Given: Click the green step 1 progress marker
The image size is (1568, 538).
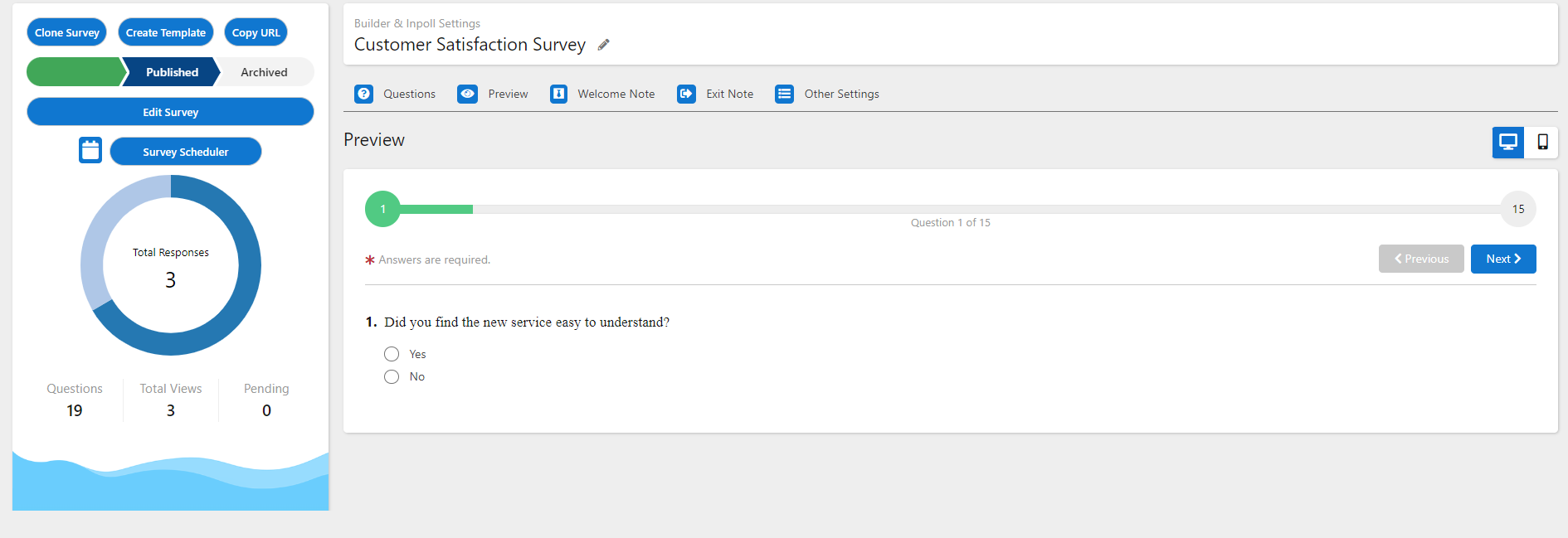Looking at the screenshot, I should 382,209.
